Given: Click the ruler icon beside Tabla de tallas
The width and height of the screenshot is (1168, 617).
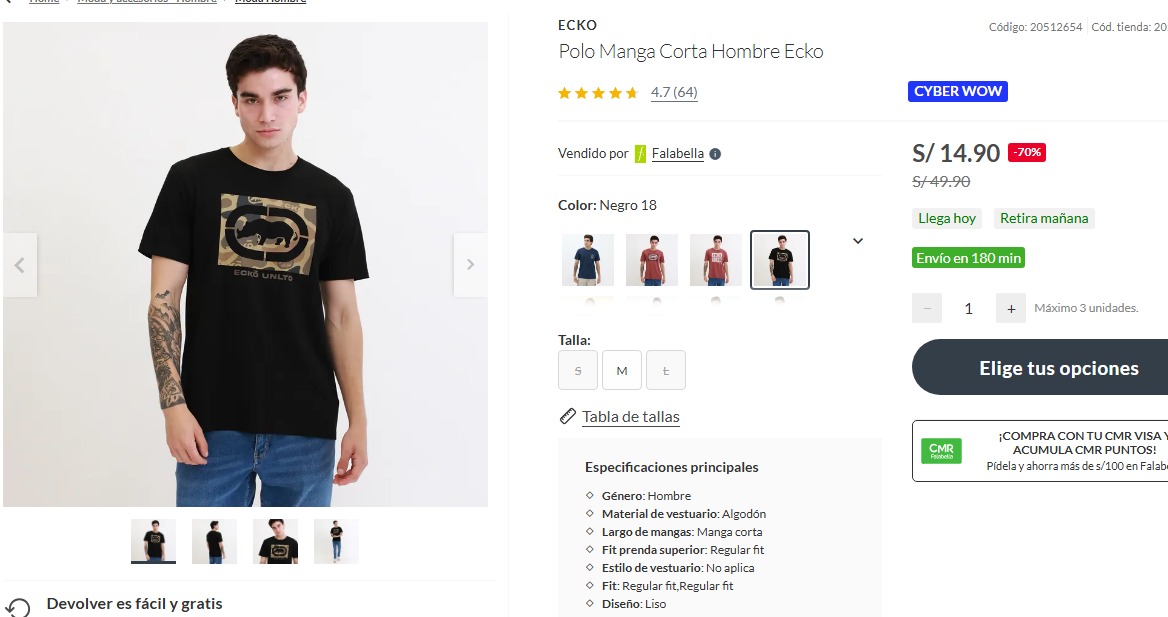Looking at the screenshot, I should coord(568,416).
